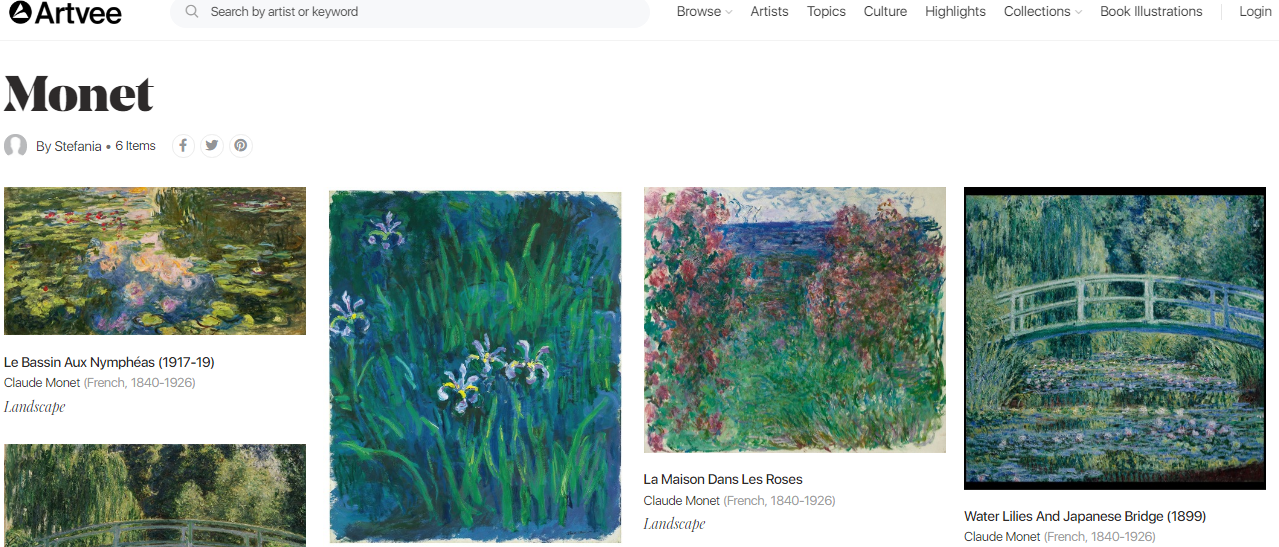Click the Login link
Image resolution: width=1279 pixels, height=547 pixels.
(1255, 12)
